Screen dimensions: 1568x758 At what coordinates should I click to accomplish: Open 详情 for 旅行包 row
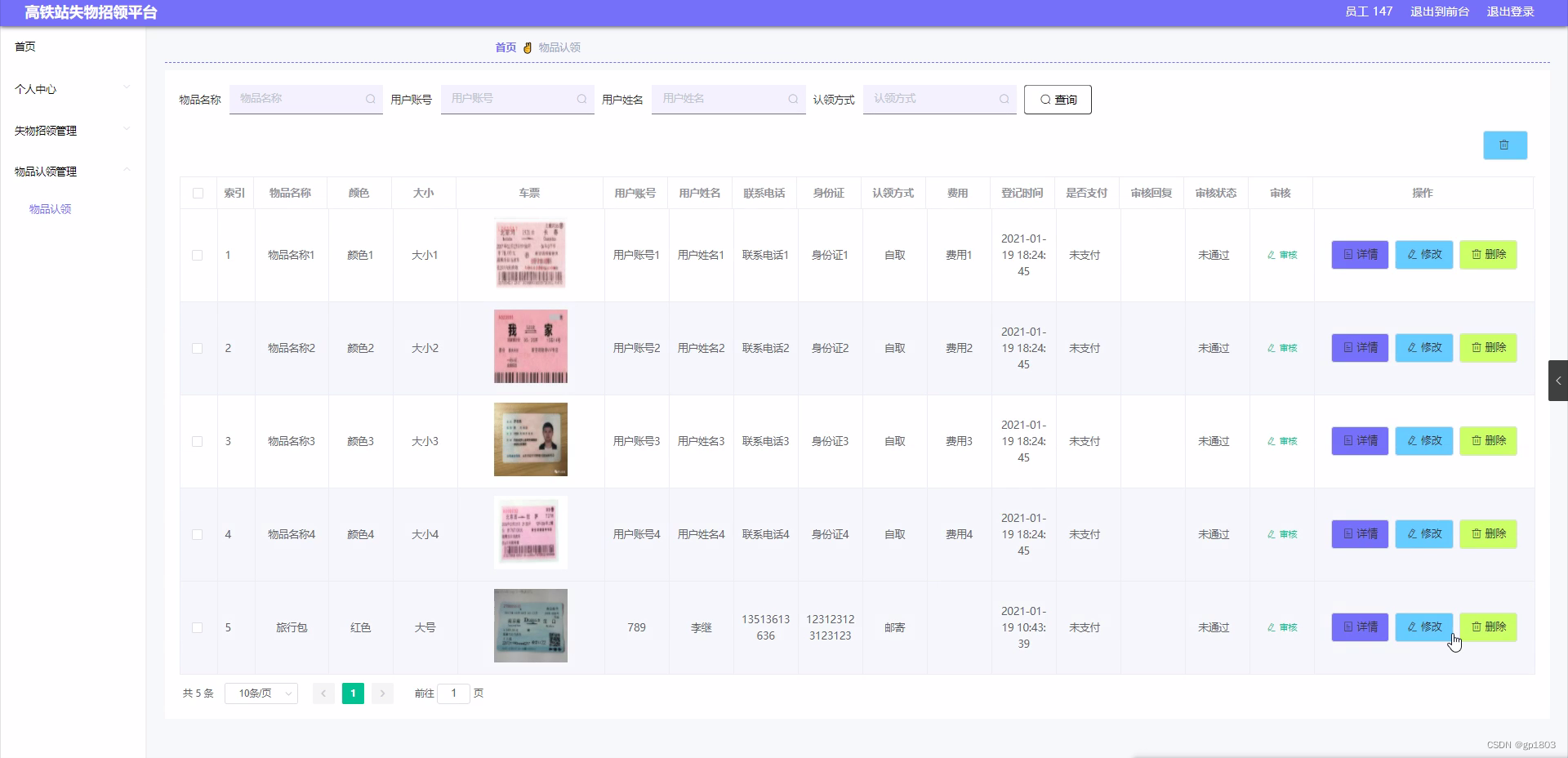[x=1360, y=627]
